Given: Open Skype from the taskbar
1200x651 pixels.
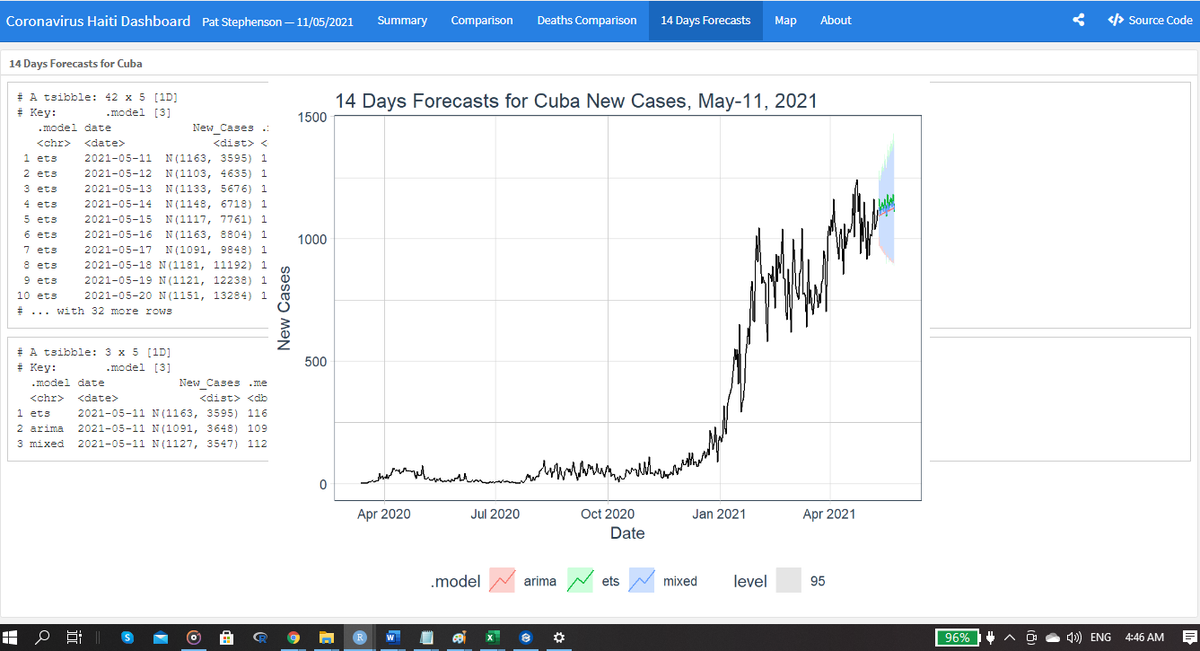Looking at the screenshot, I should pyautogui.click(x=128, y=637).
